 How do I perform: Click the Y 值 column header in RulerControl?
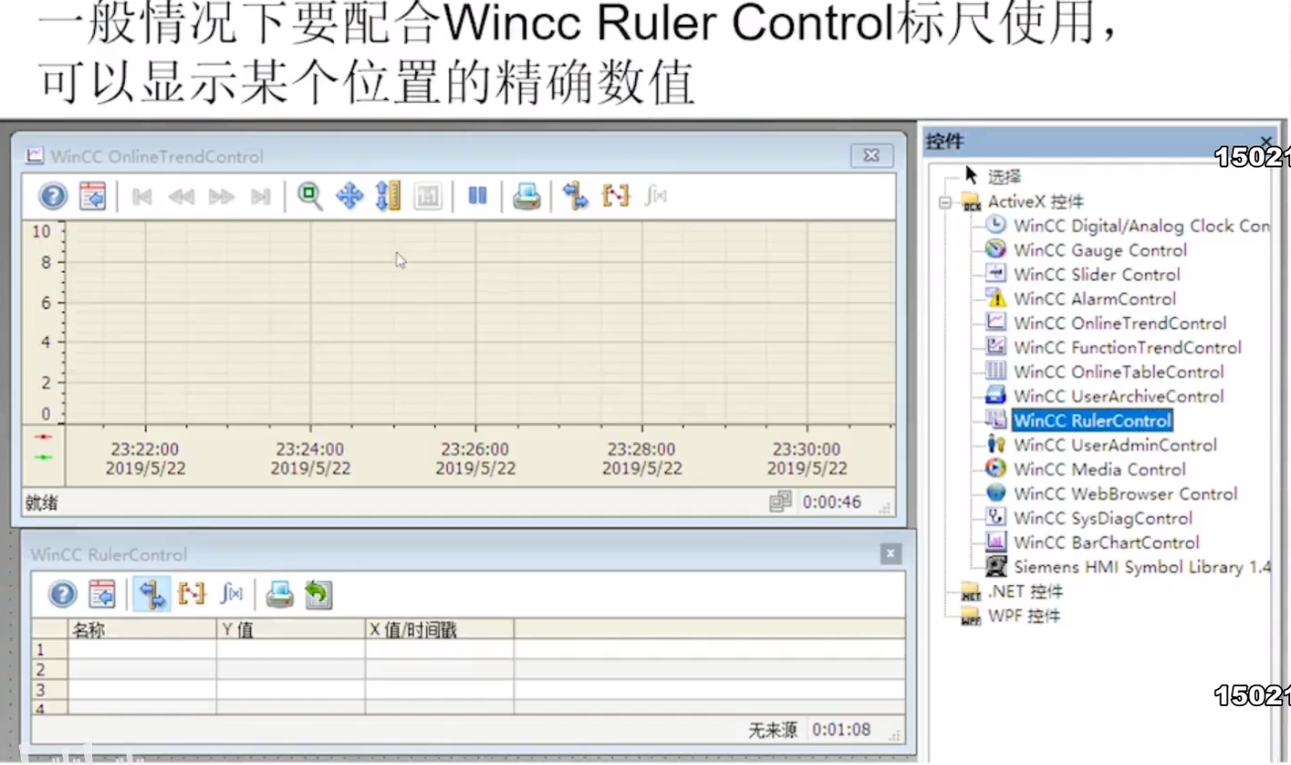(x=238, y=629)
